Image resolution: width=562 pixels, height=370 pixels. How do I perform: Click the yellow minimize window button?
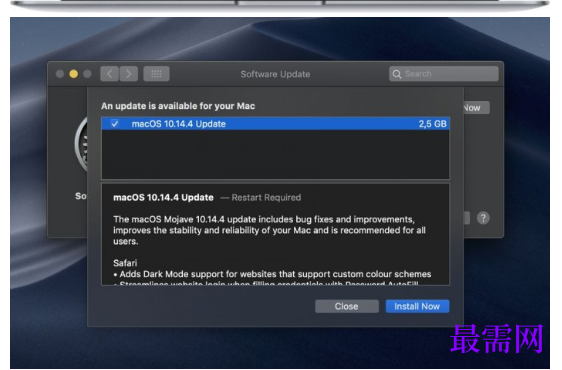pos(73,74)
